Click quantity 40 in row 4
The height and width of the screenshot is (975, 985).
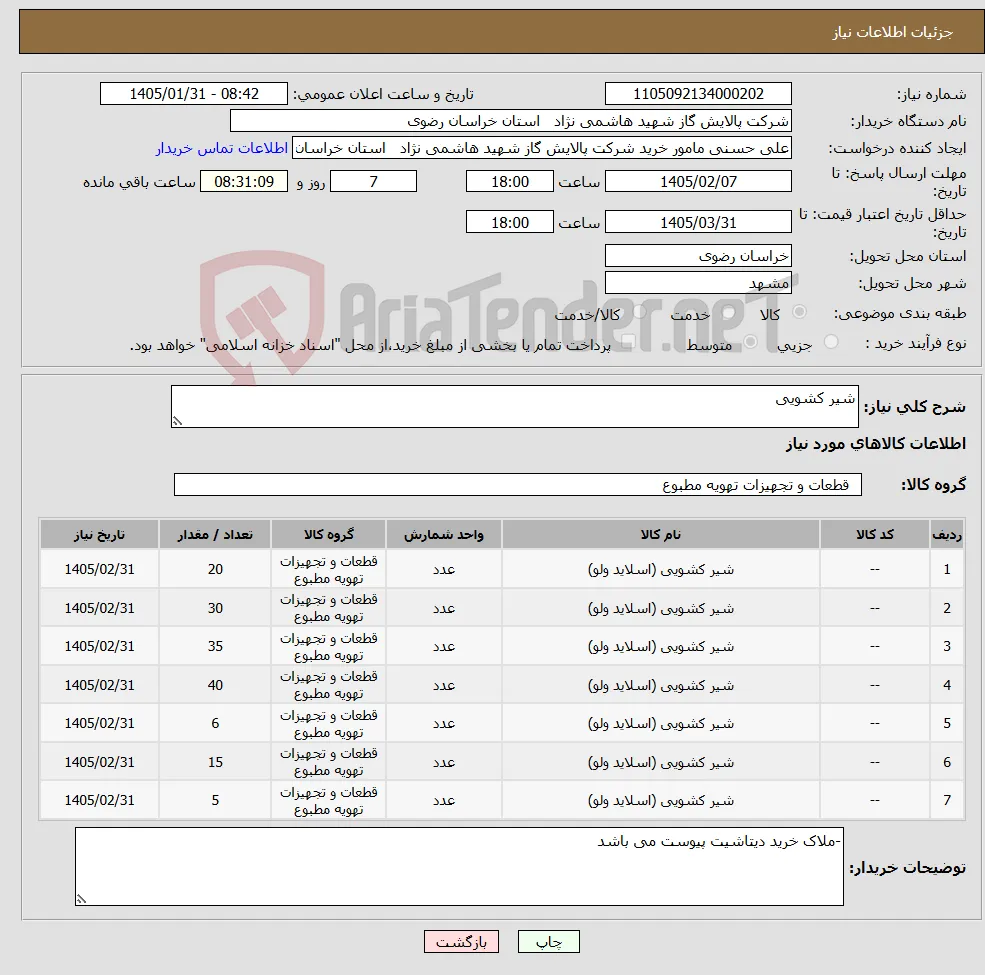click(215, 685)
